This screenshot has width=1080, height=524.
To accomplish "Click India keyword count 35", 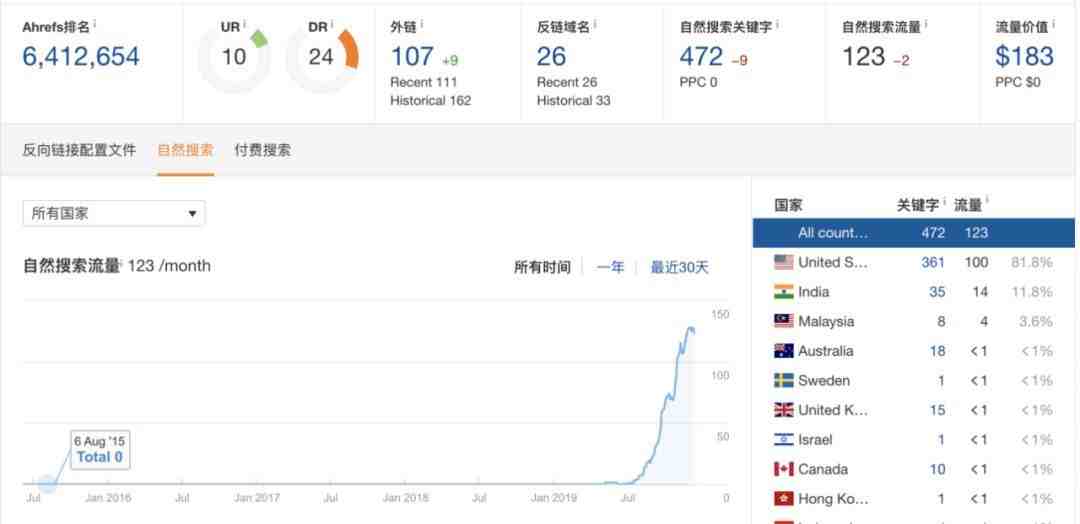I will (x=937, y=292).
